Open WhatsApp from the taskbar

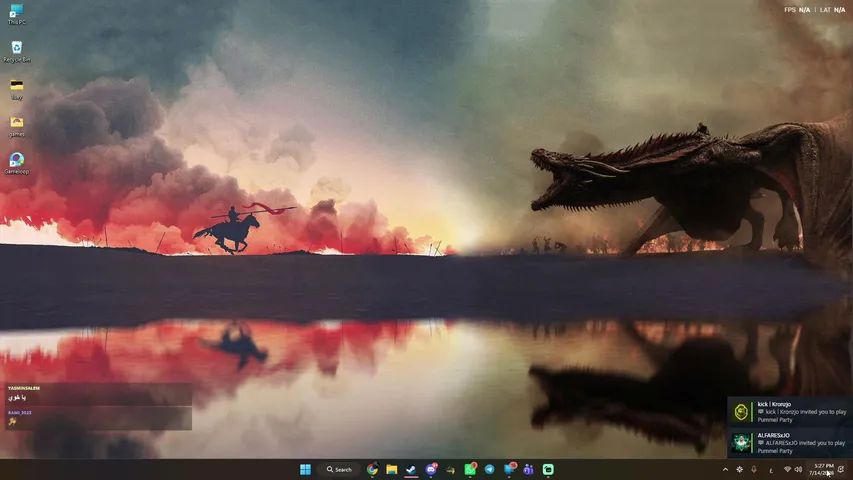tap(470, 469)
